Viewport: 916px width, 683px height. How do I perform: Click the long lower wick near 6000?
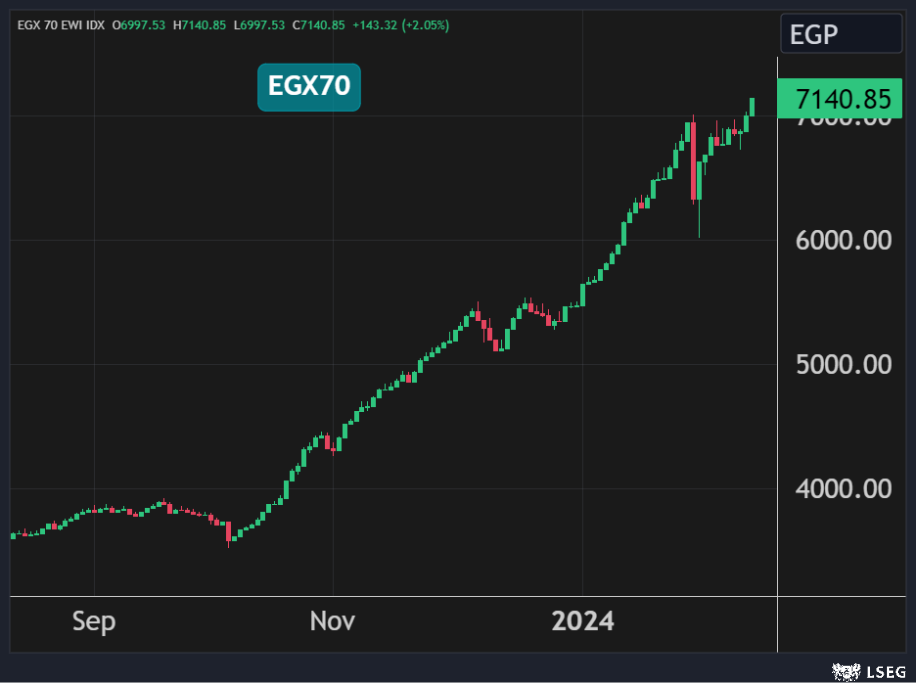[x=699, y=220]
